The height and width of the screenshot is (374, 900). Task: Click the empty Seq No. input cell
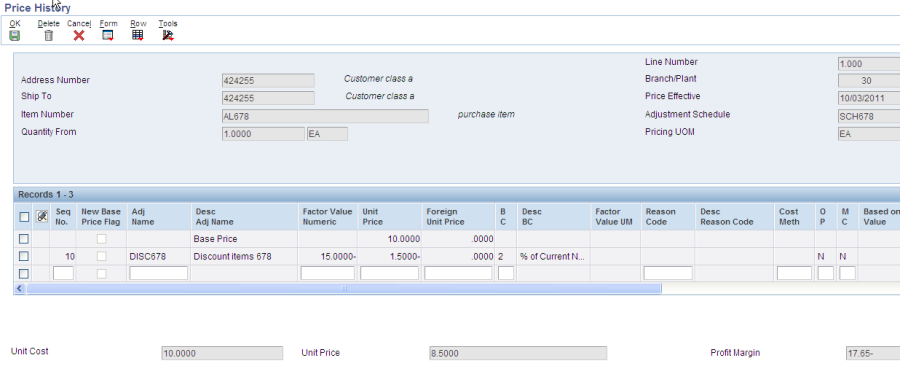click(63, 273)
